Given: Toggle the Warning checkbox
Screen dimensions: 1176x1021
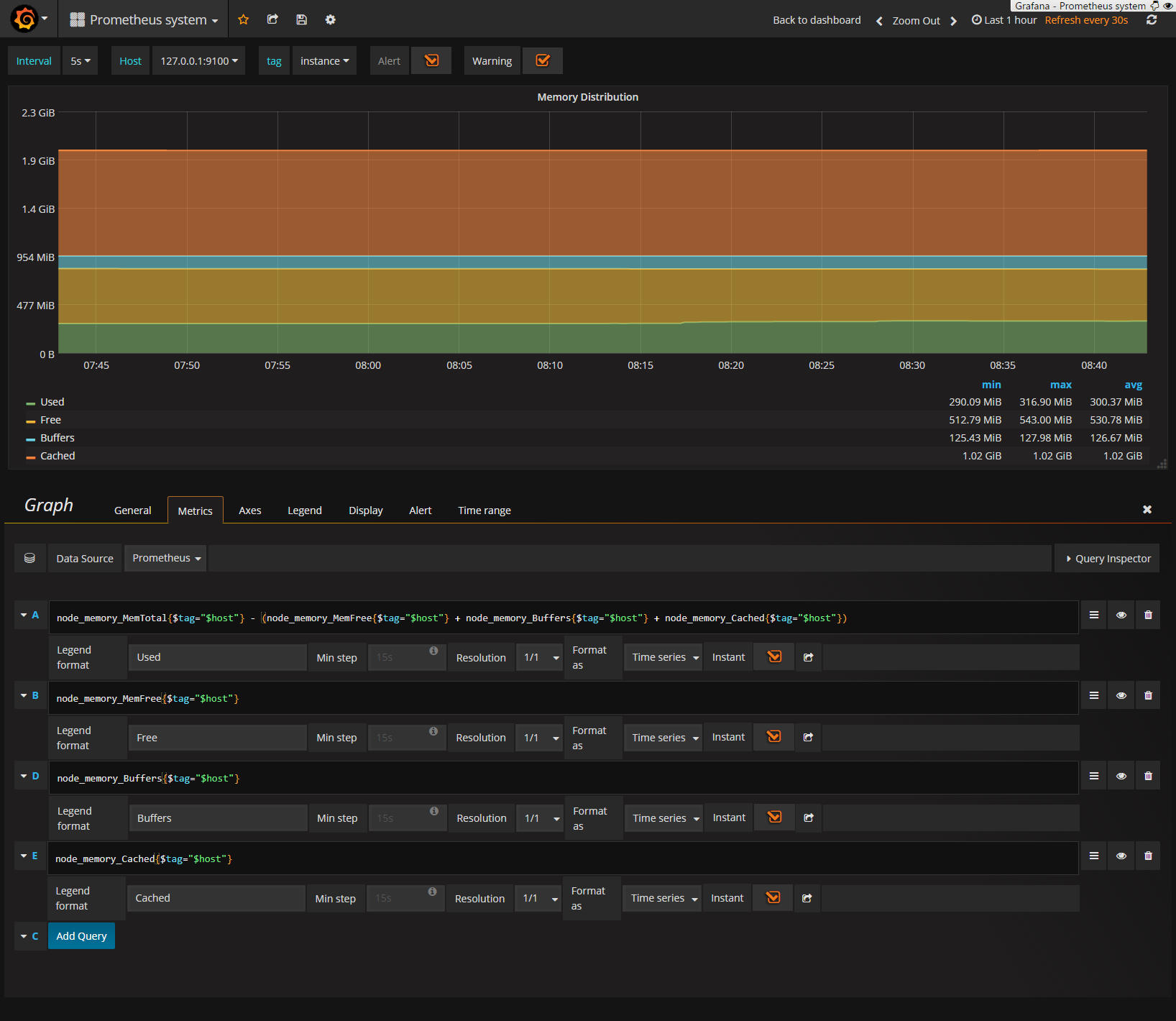Looking at the screenshot, I should coord(543,60).
